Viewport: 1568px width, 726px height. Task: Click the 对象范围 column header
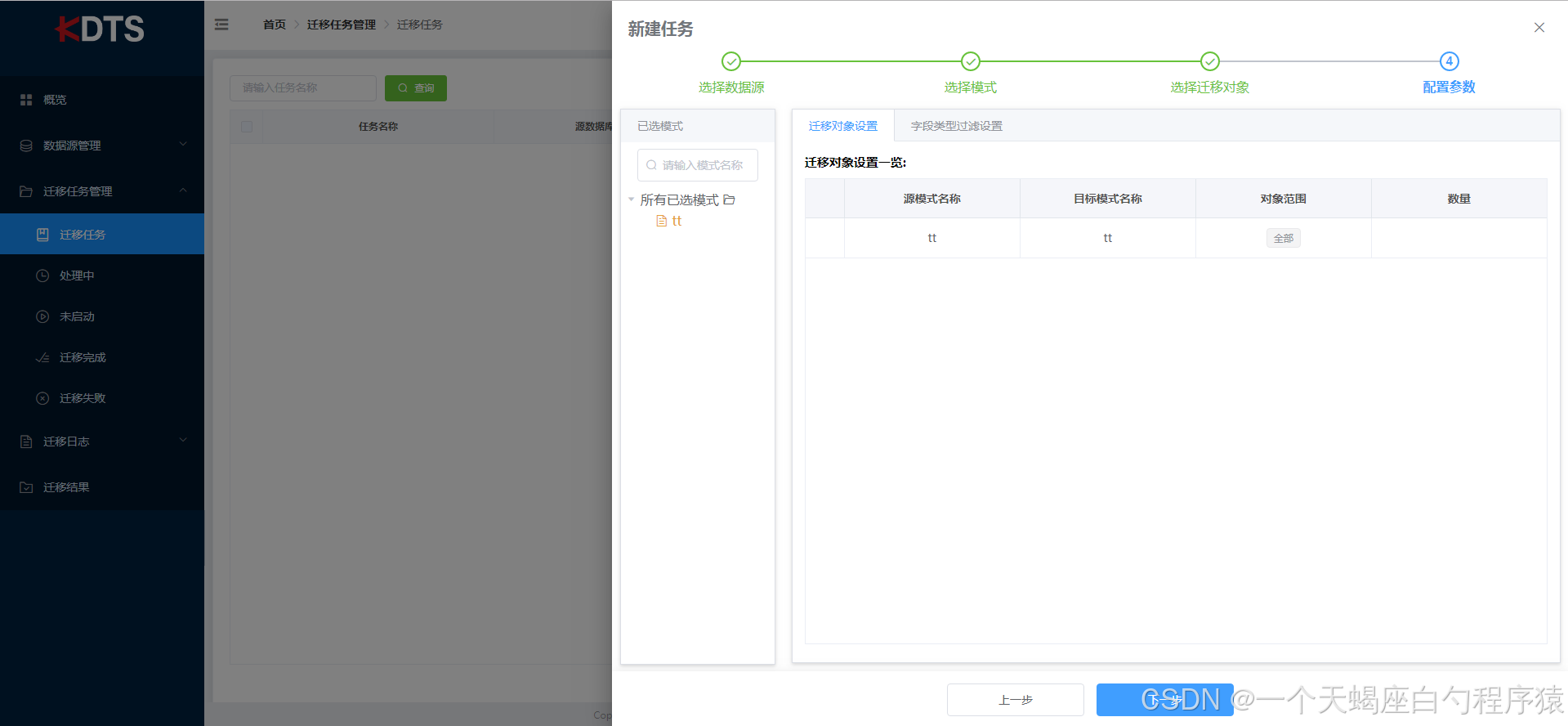point(1284,199)
